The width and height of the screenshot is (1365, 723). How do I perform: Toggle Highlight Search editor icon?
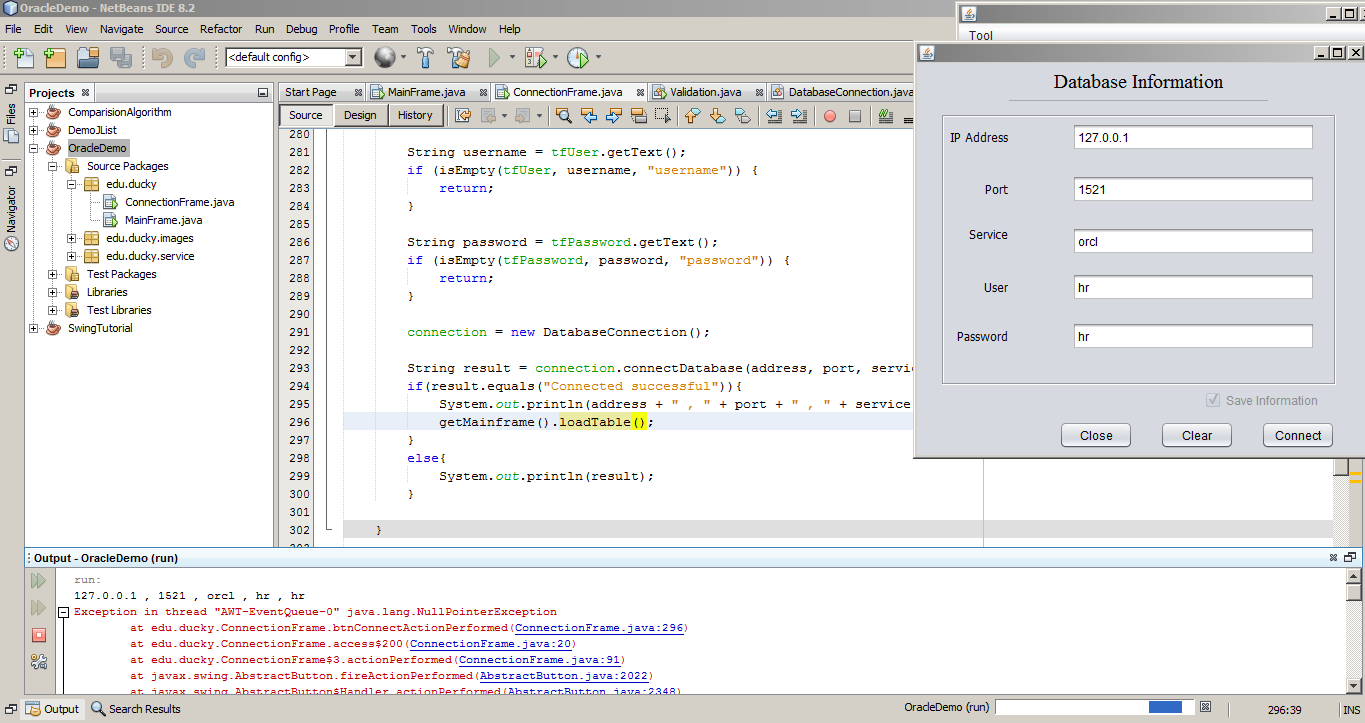coord(638,116)
